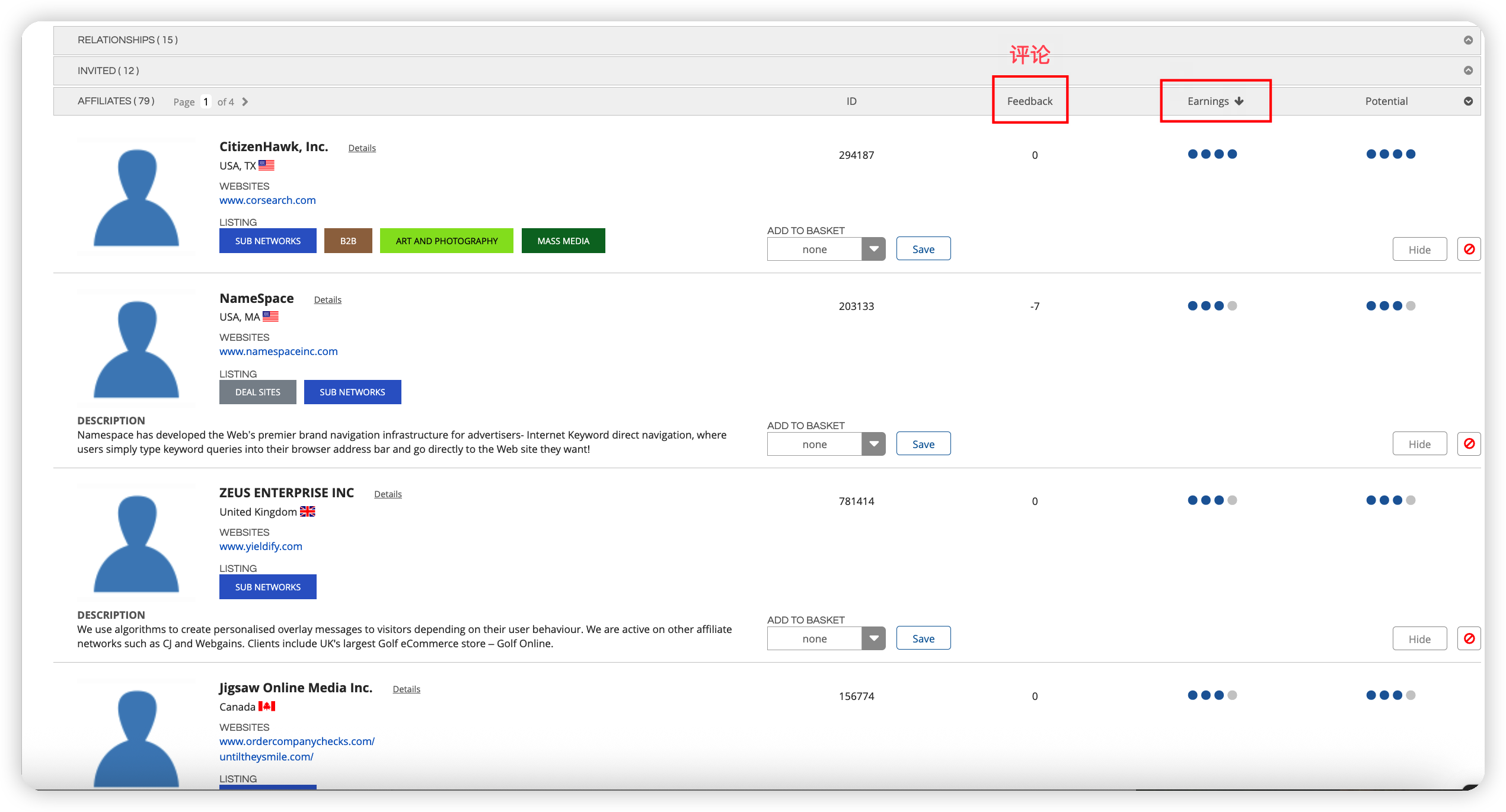Sort by the Feedback column header
The image size is (1506, 812).
click(x=1029, y=101)
